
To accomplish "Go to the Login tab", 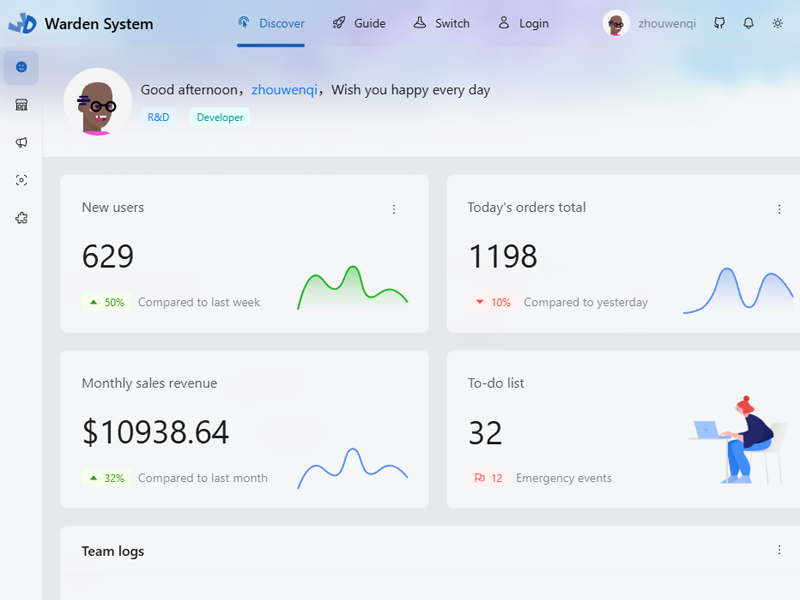I will click(x=523, y=23).
